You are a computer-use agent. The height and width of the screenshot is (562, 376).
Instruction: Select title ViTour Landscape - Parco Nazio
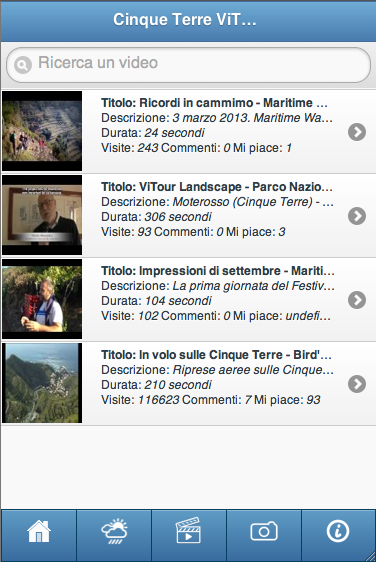point(217,187)
